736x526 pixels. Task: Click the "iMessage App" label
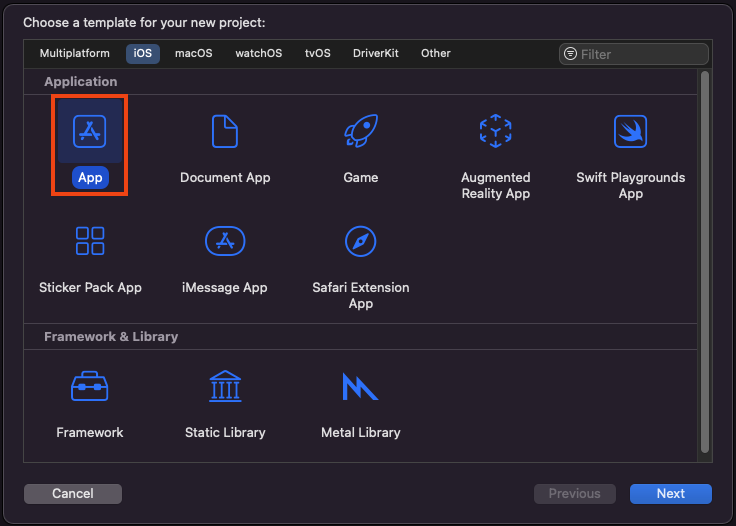click(x=225, y=288)
